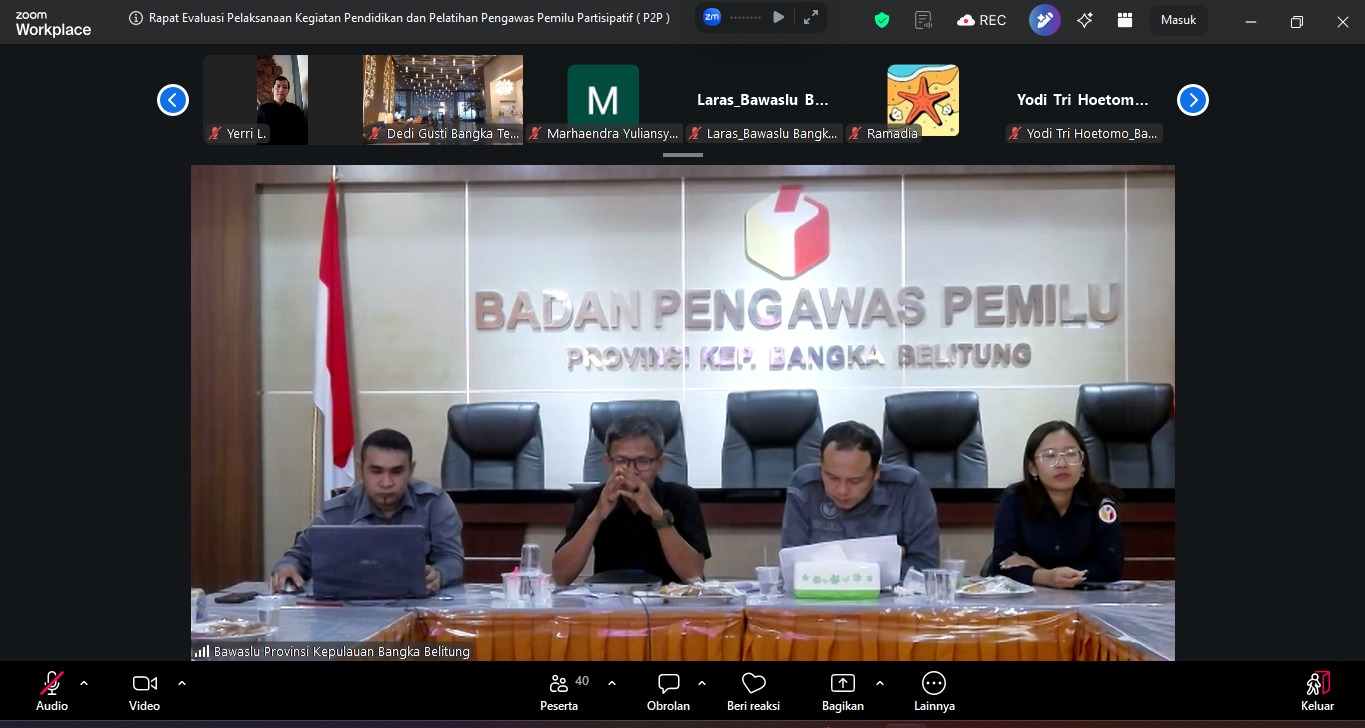
Task: Open the live transcript icon
Action: (x=923, y=20)
